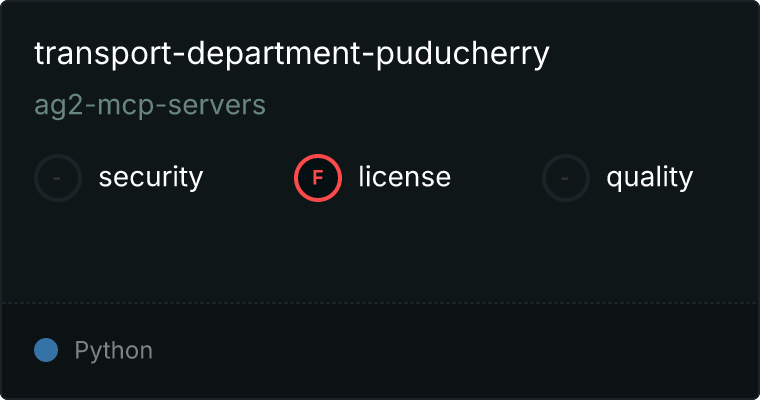Click the word transport in the title
Viewport: 760px width, 400px height.
pos(103,54)
